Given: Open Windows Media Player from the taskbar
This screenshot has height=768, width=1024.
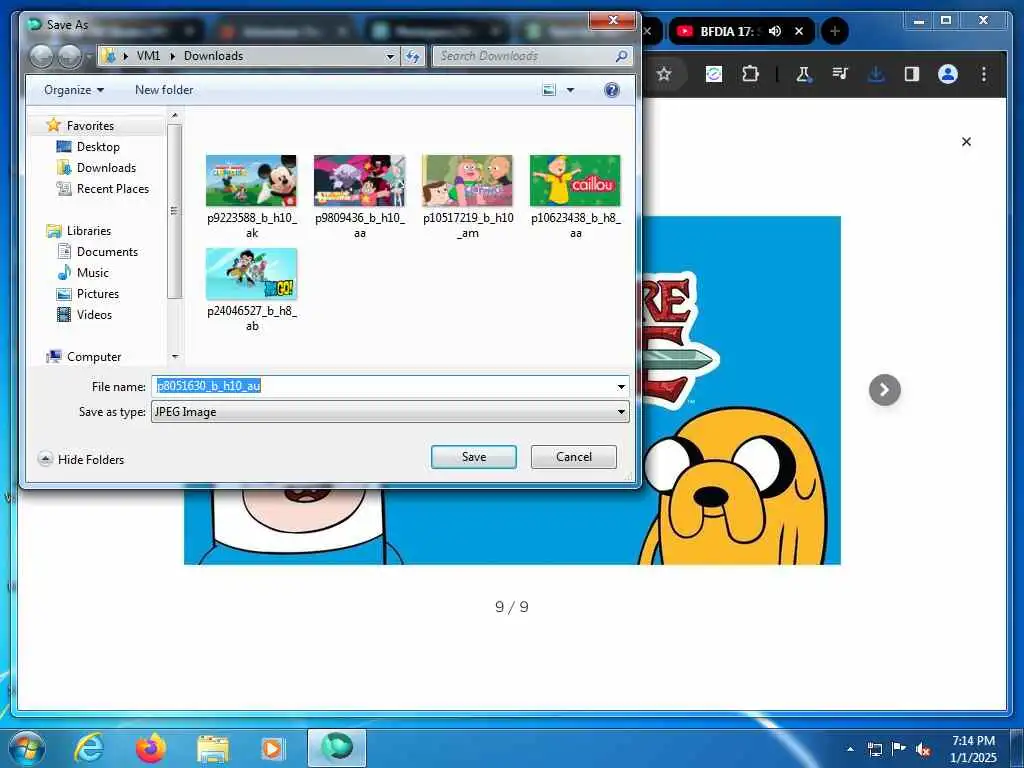Looking at the screenshot, I should click(x=272, y=748).
